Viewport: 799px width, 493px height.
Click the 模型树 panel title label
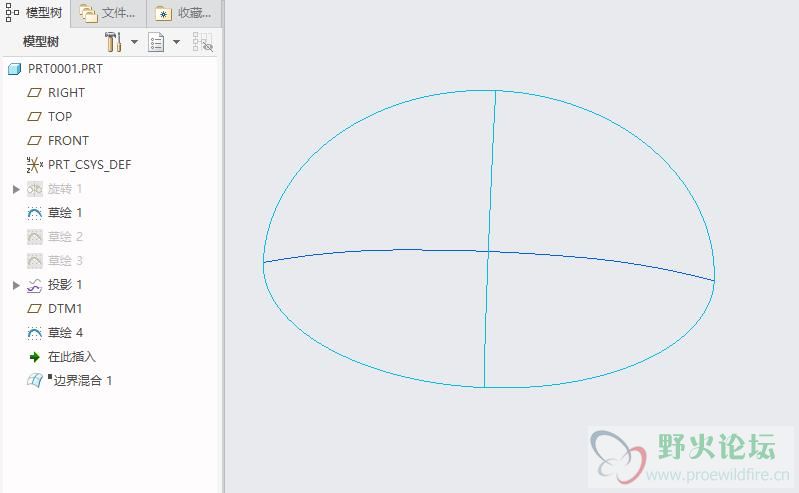pos(41,42)
